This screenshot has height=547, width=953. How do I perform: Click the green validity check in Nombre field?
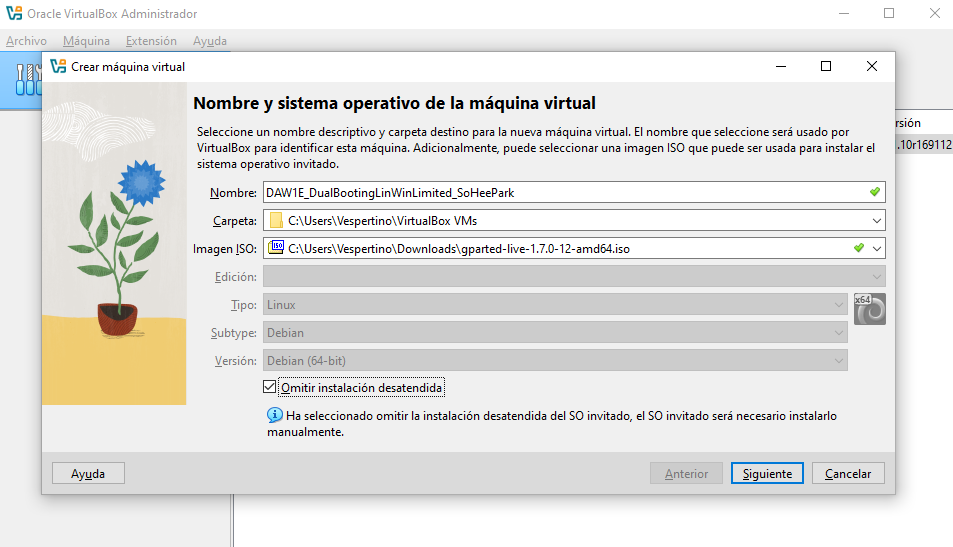click(875, 192)
